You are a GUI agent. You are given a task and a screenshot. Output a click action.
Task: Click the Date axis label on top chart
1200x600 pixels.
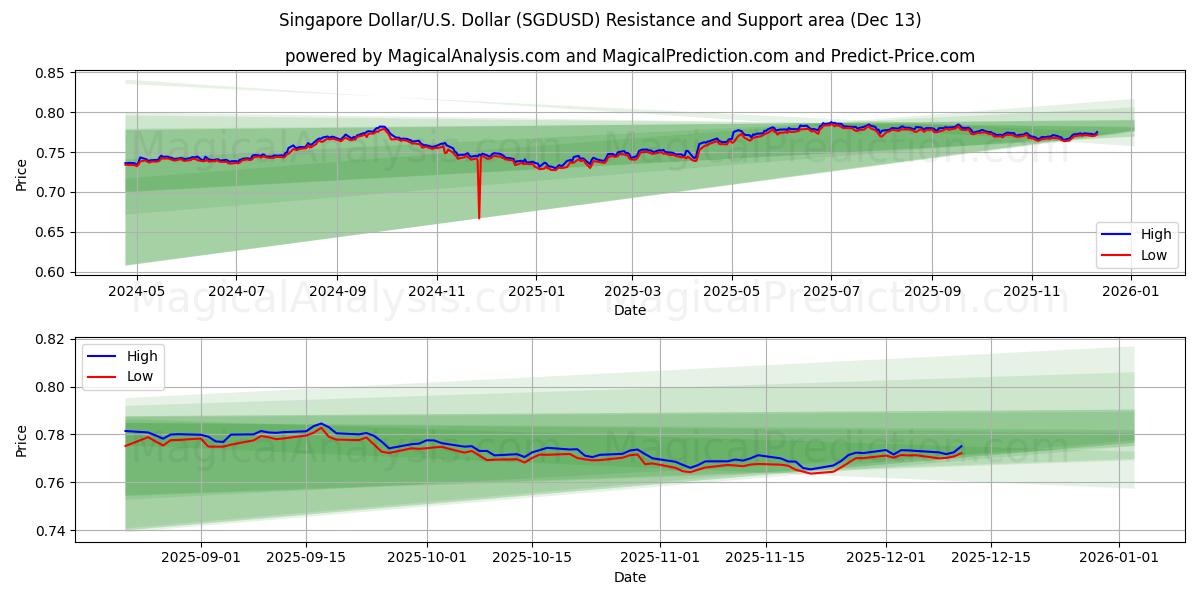[628, 311]
